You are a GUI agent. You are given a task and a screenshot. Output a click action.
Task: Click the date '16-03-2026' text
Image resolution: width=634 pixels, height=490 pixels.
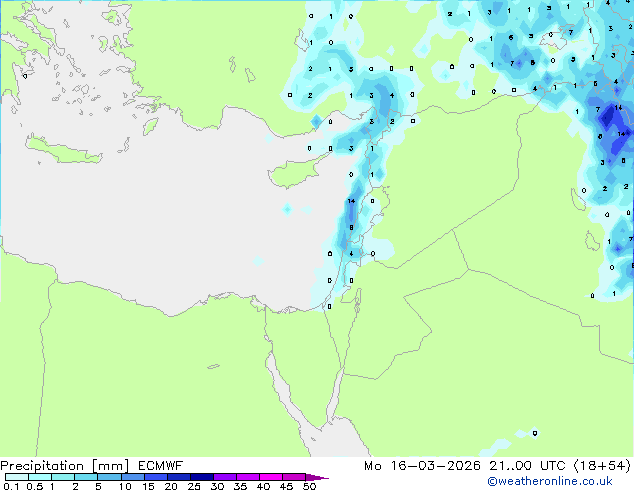pos(435,466)
